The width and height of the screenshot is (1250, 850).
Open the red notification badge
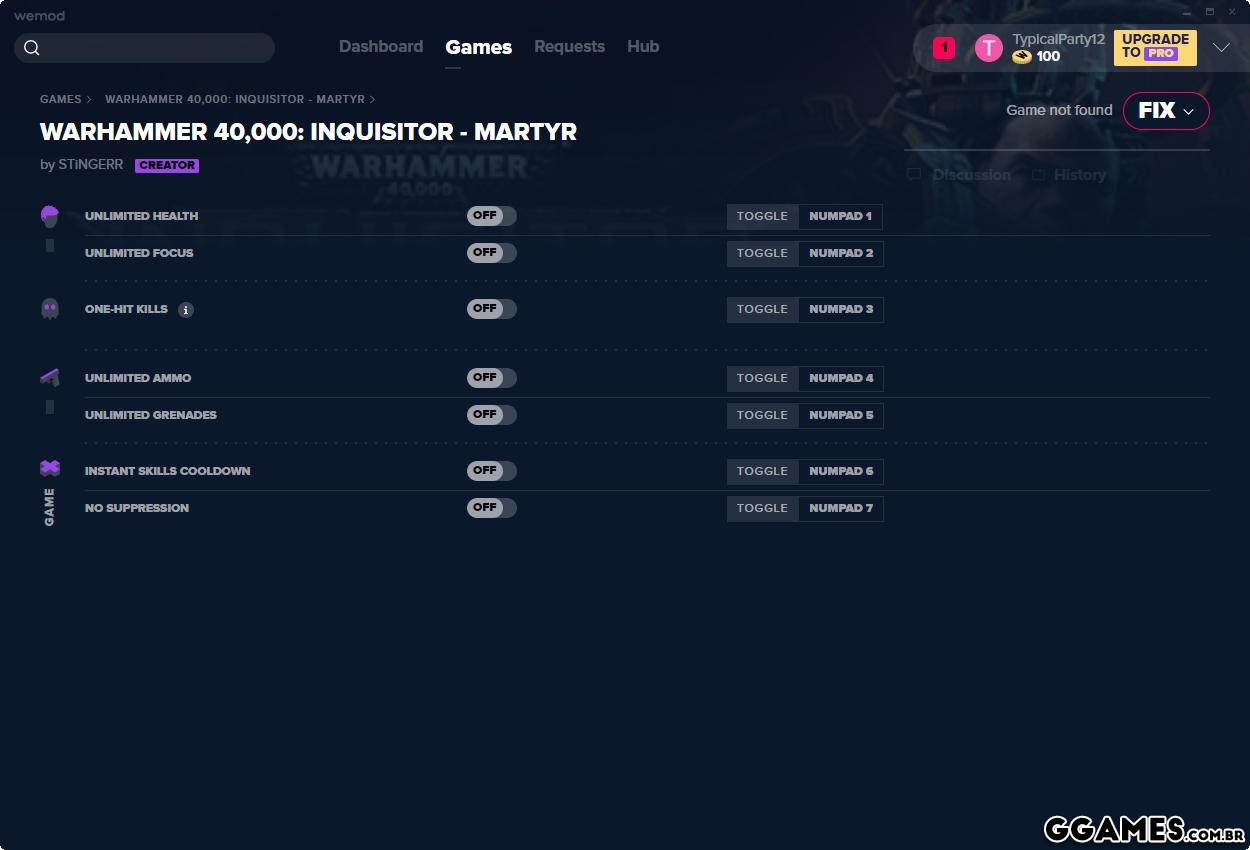tap(944, 48)
